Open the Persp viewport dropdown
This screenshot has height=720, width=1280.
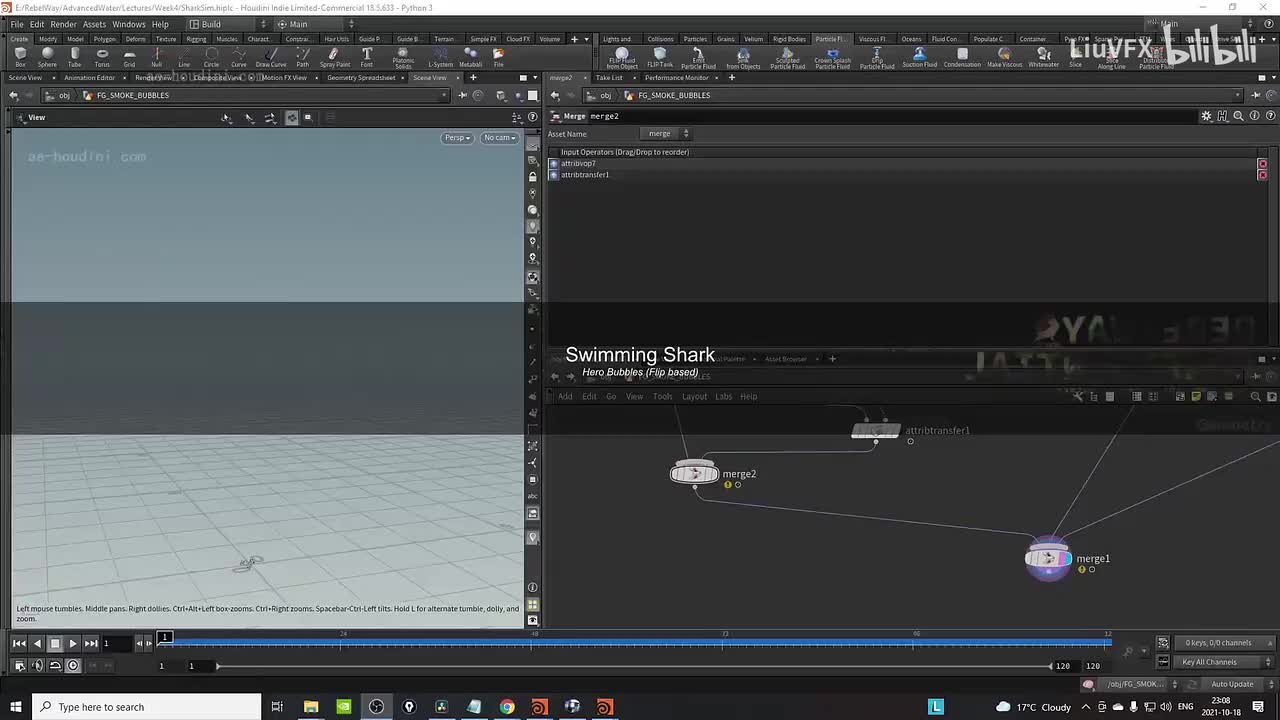click(456, 138)
